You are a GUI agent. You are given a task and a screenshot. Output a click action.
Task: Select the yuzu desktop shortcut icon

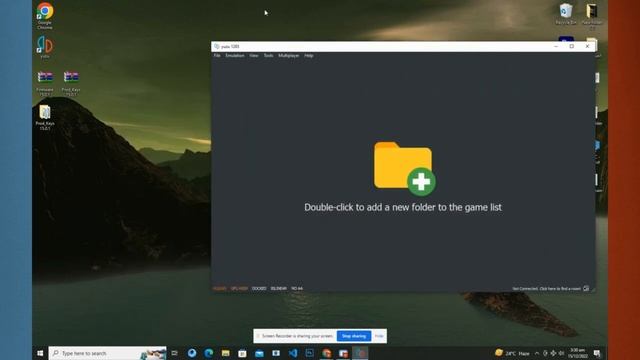(x=45, y=47)
